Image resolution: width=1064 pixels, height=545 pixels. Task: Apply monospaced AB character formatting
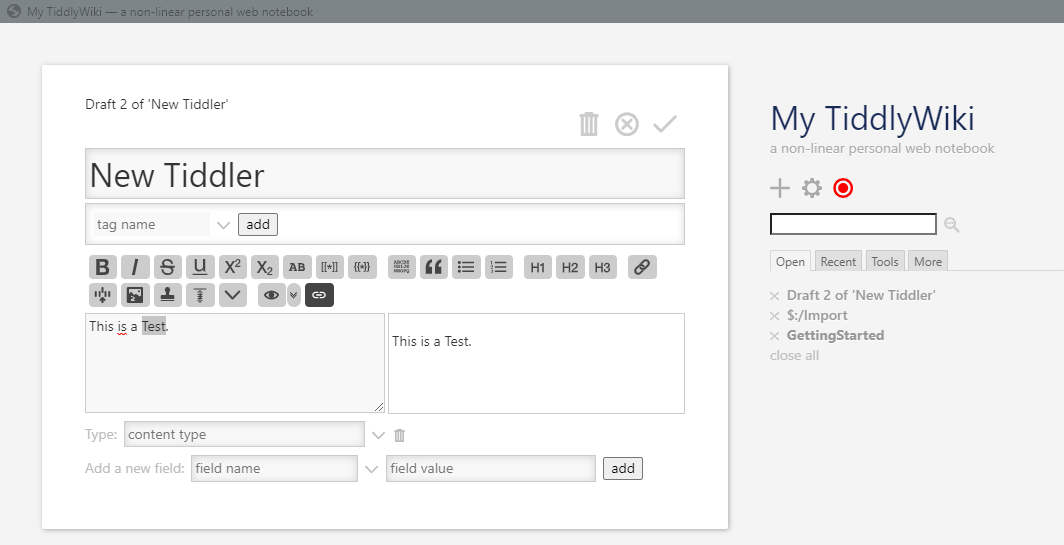pyautogui.click(x=297, y=267)
